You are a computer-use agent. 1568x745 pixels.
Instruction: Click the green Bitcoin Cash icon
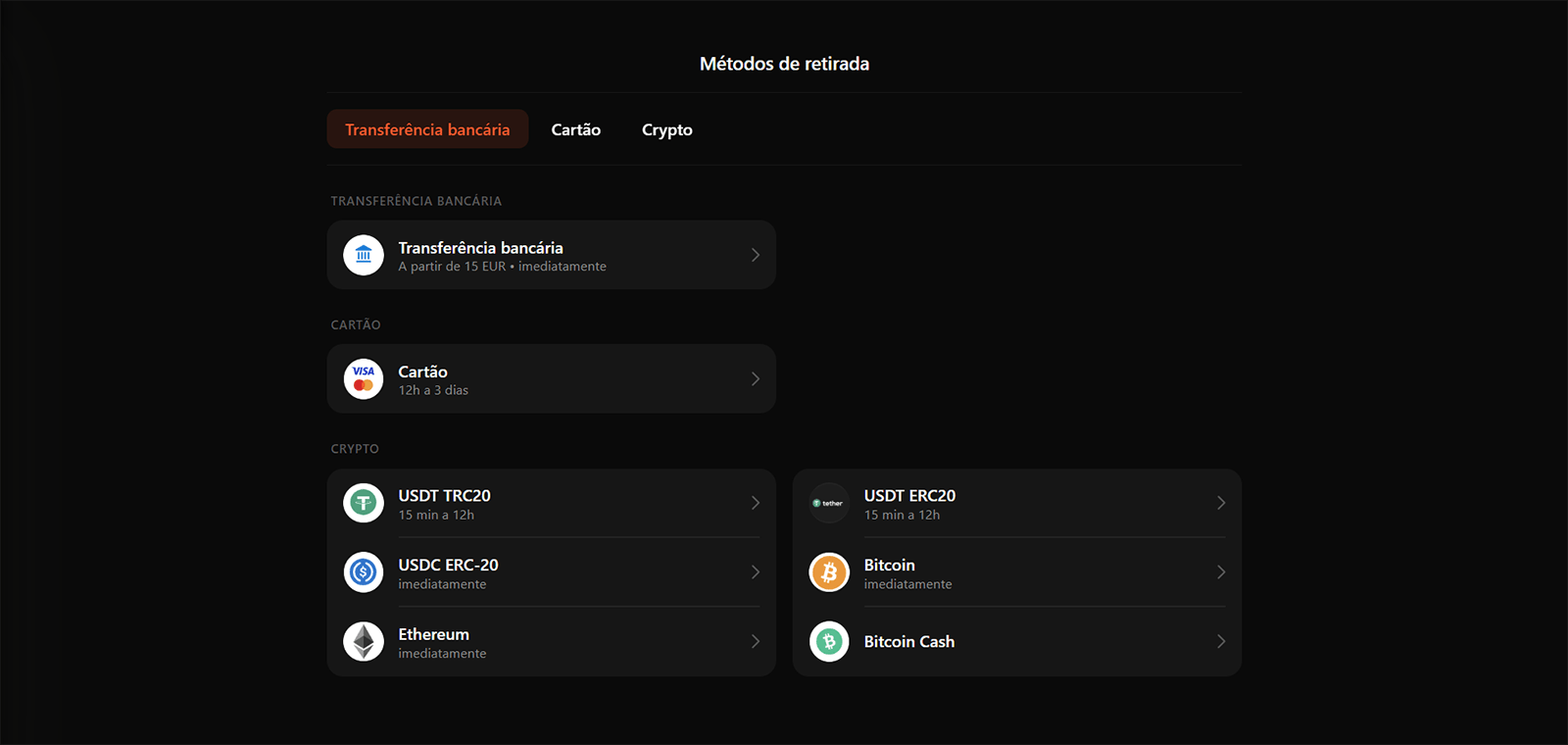click(x=829, y=642)
